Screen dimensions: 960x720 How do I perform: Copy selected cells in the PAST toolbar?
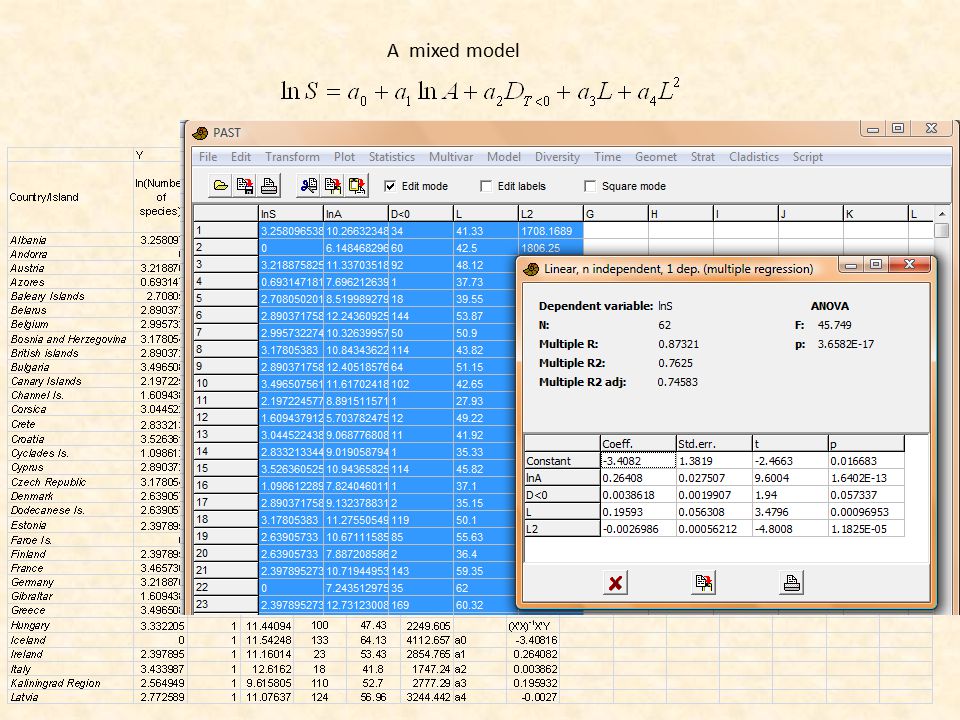click(333, 186)
